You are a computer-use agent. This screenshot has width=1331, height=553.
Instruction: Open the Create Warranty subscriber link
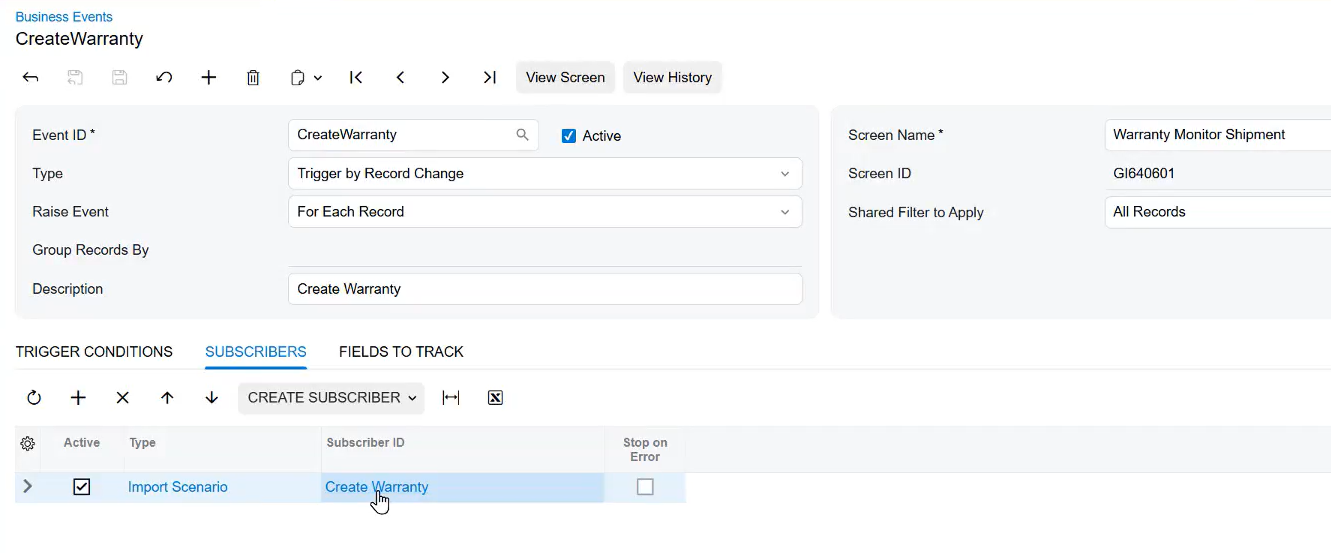coord(376,487)
